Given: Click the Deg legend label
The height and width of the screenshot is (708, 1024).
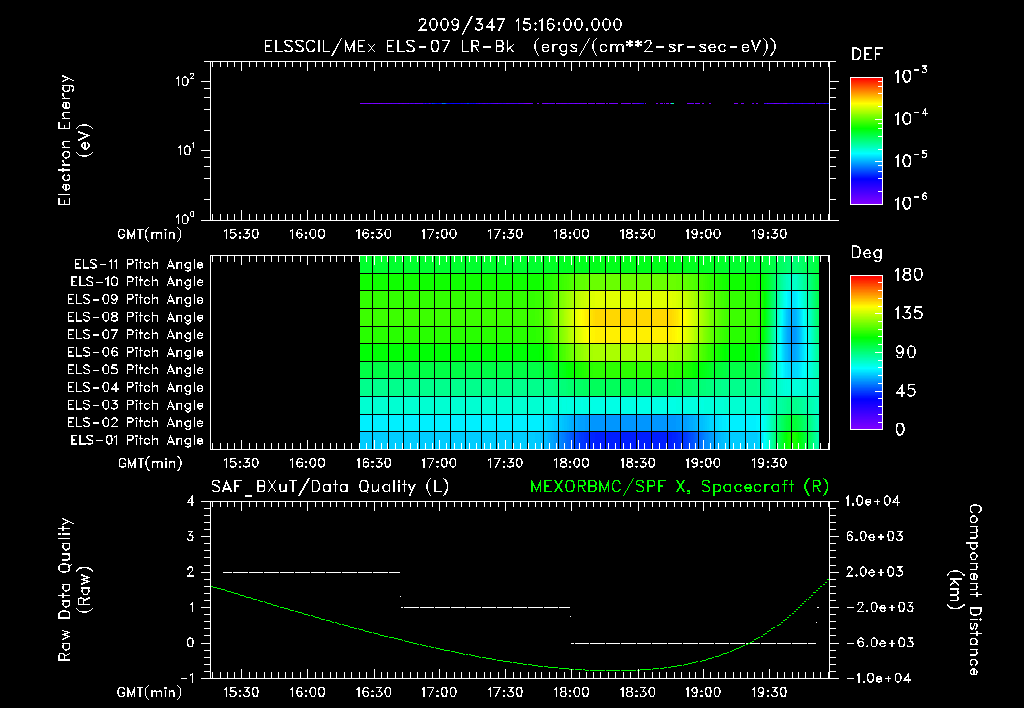Looking at the screenshot, I should (x=867, y=253).
